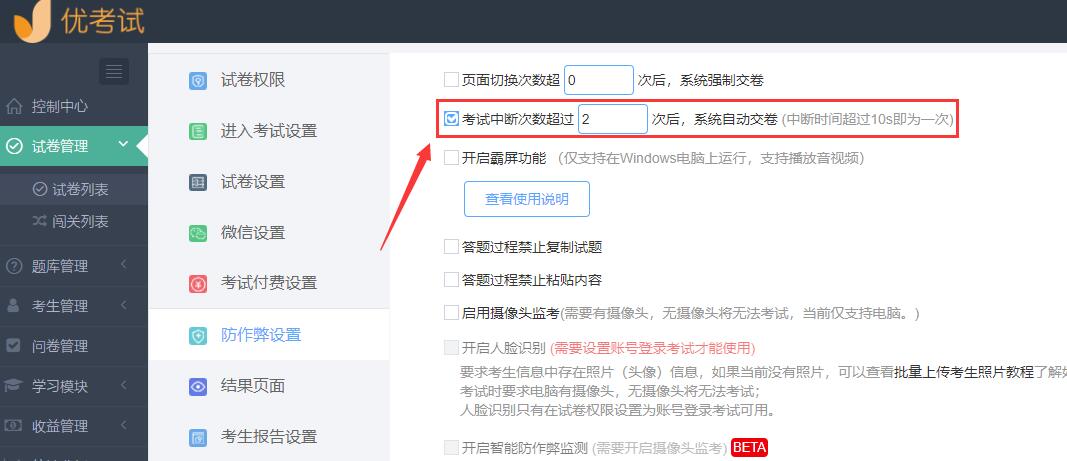The width and height of the screenshot is (1067, 461).
Task: Click the 收益管理 money icon
Action: pos(14,426)
